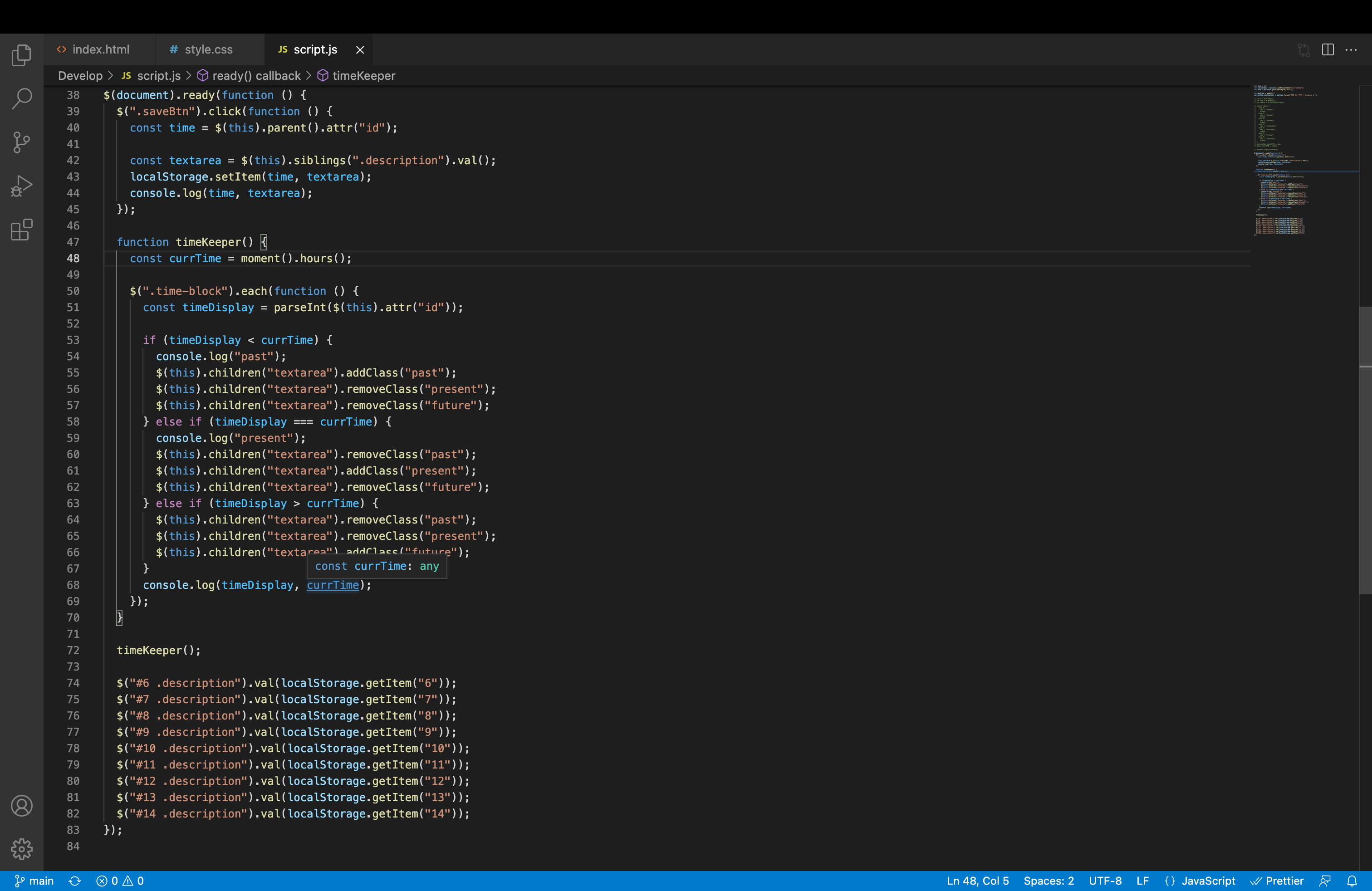
Task: Change end of line sequence LF
Action: [1142, 881]
